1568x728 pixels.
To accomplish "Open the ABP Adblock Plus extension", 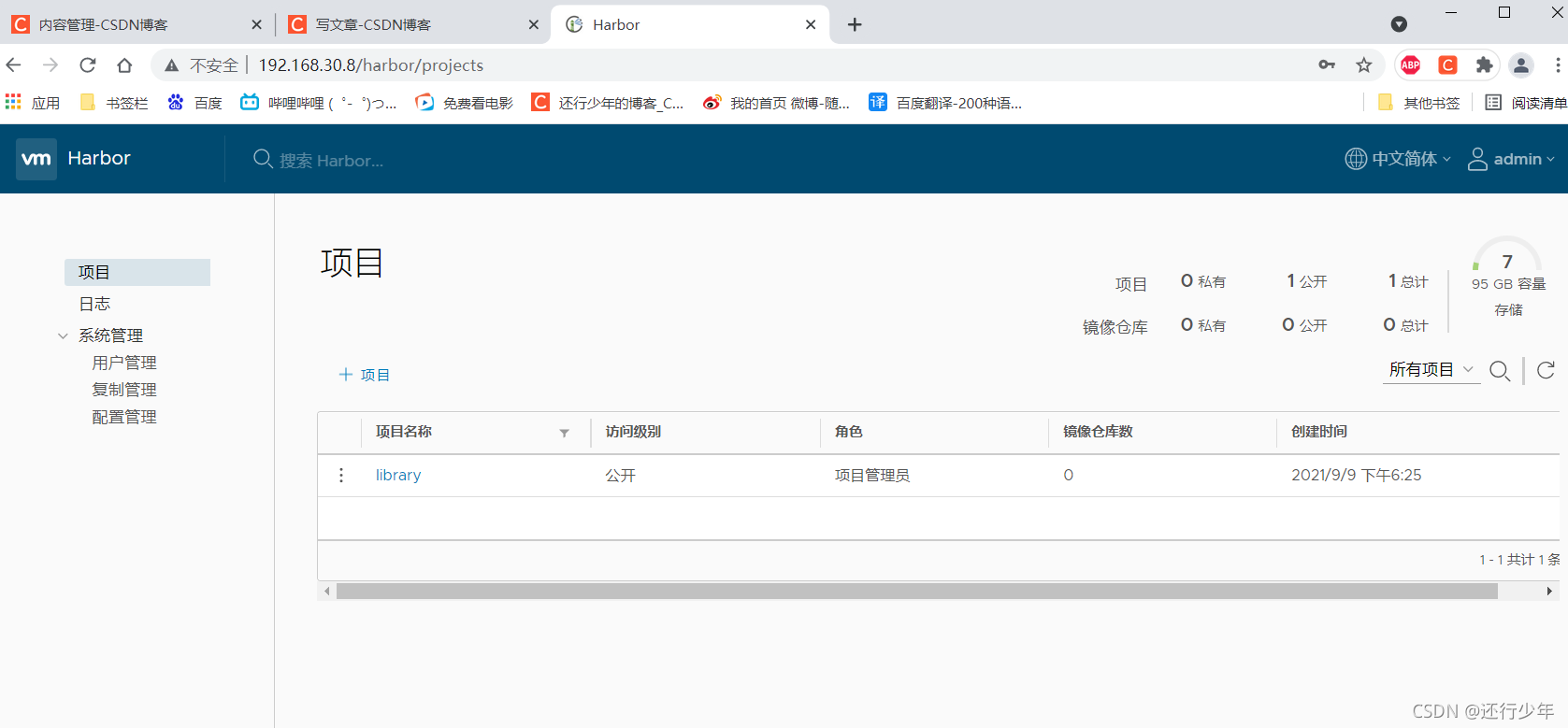I will 1411,64.
